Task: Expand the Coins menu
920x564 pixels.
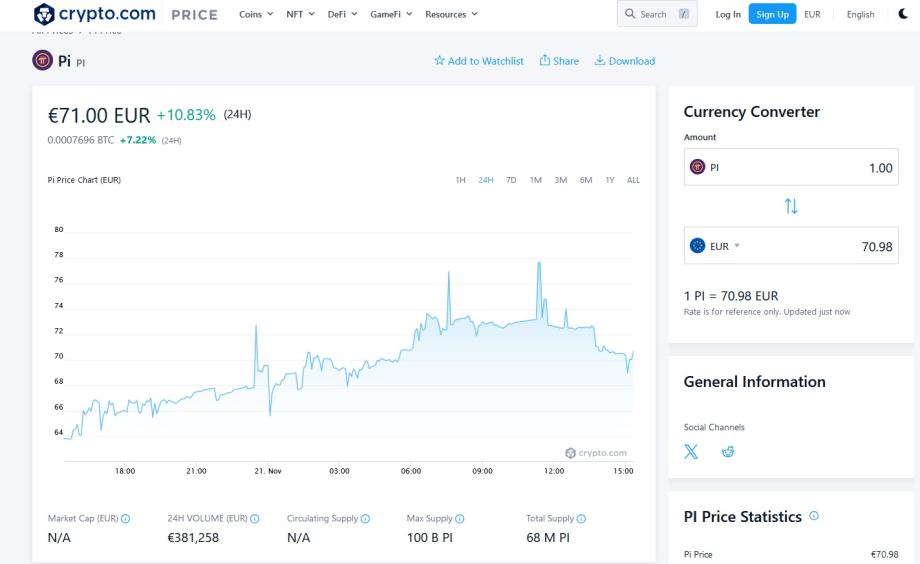Action: point(257,14)
